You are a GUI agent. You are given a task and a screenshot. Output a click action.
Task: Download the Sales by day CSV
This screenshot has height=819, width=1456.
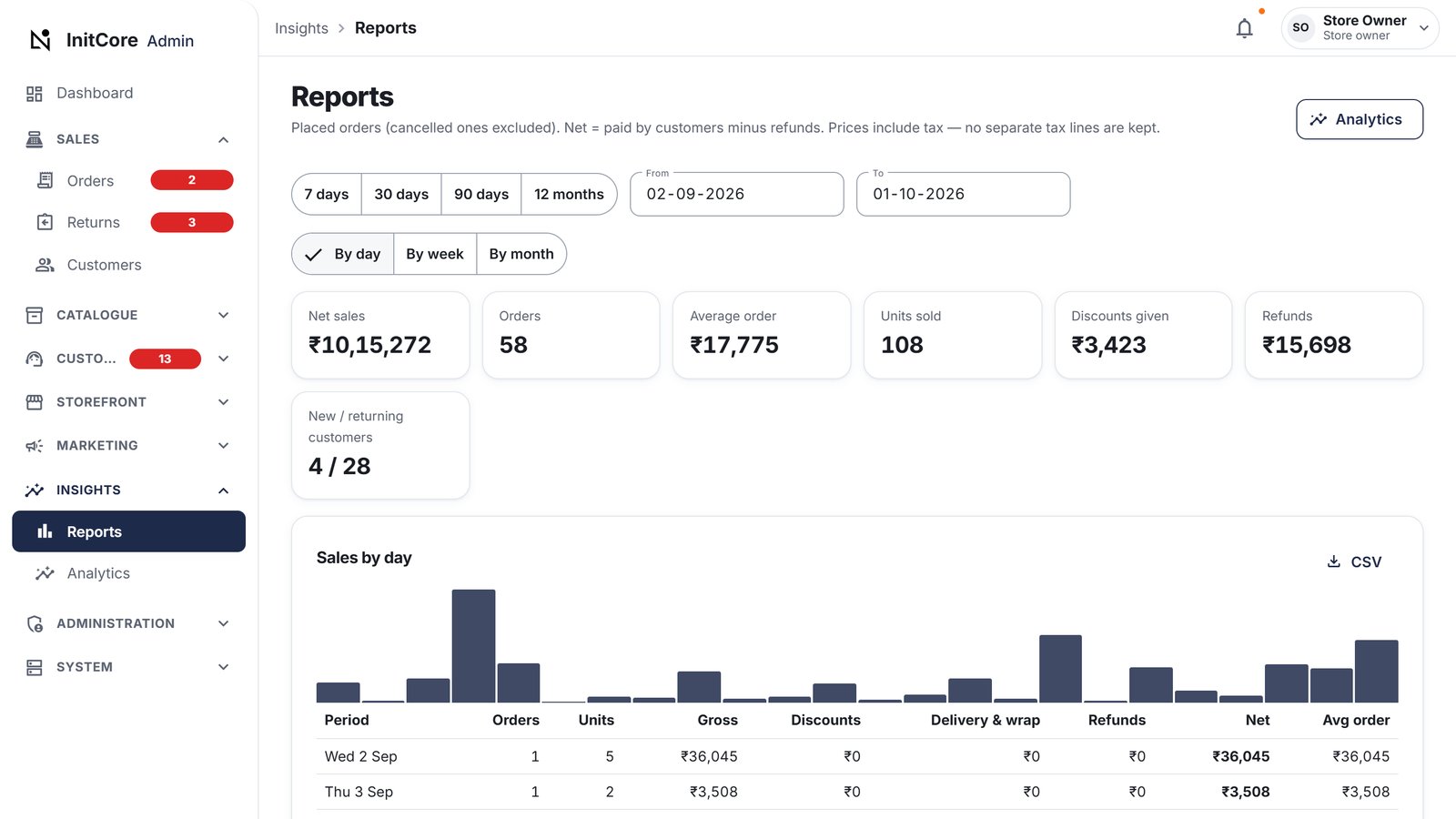click(x=1354, y=561)
